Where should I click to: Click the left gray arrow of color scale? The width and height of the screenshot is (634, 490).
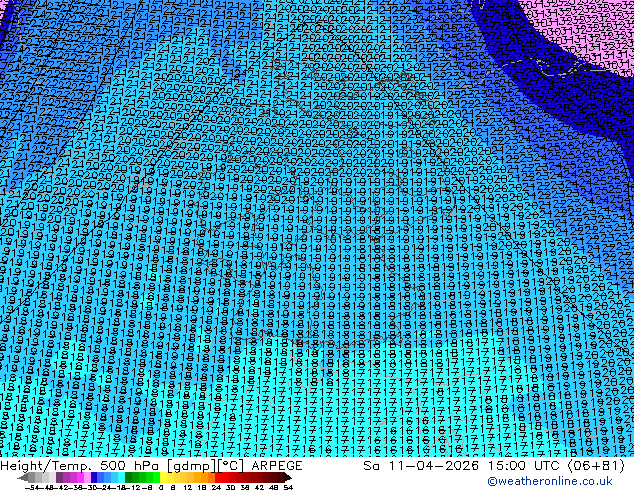(x=23, y=478)
